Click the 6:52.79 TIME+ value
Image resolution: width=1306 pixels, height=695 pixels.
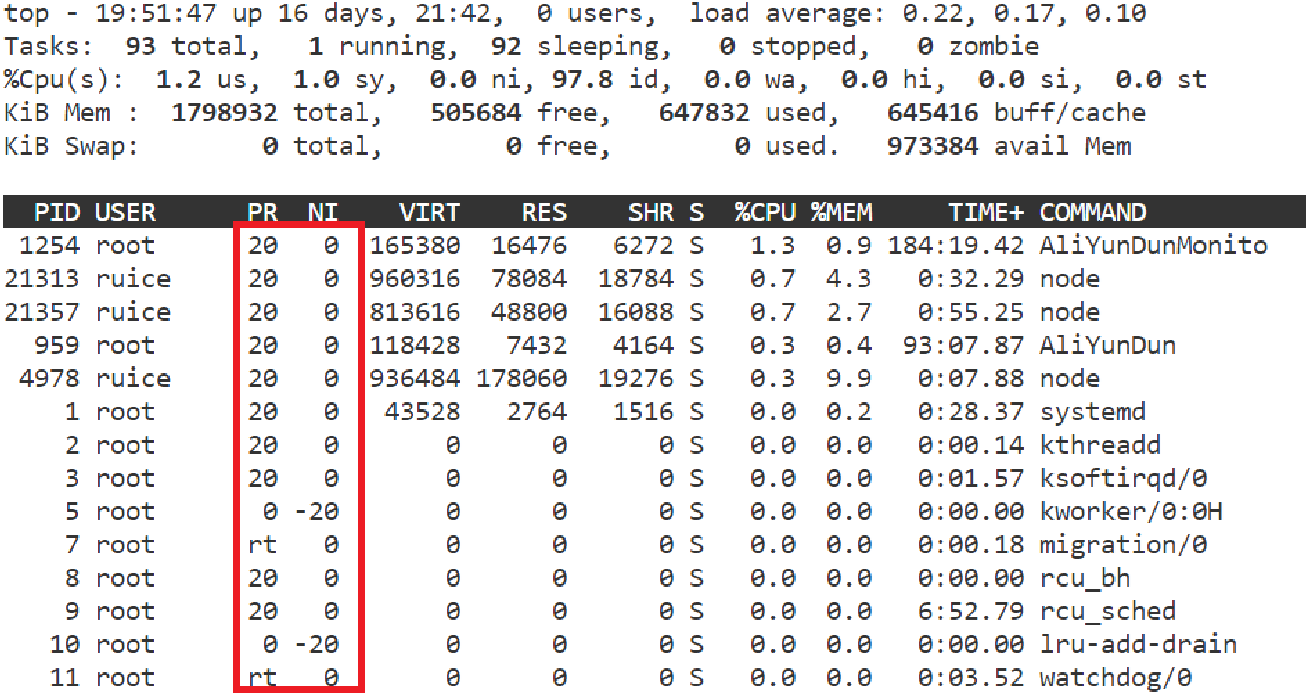971,611
